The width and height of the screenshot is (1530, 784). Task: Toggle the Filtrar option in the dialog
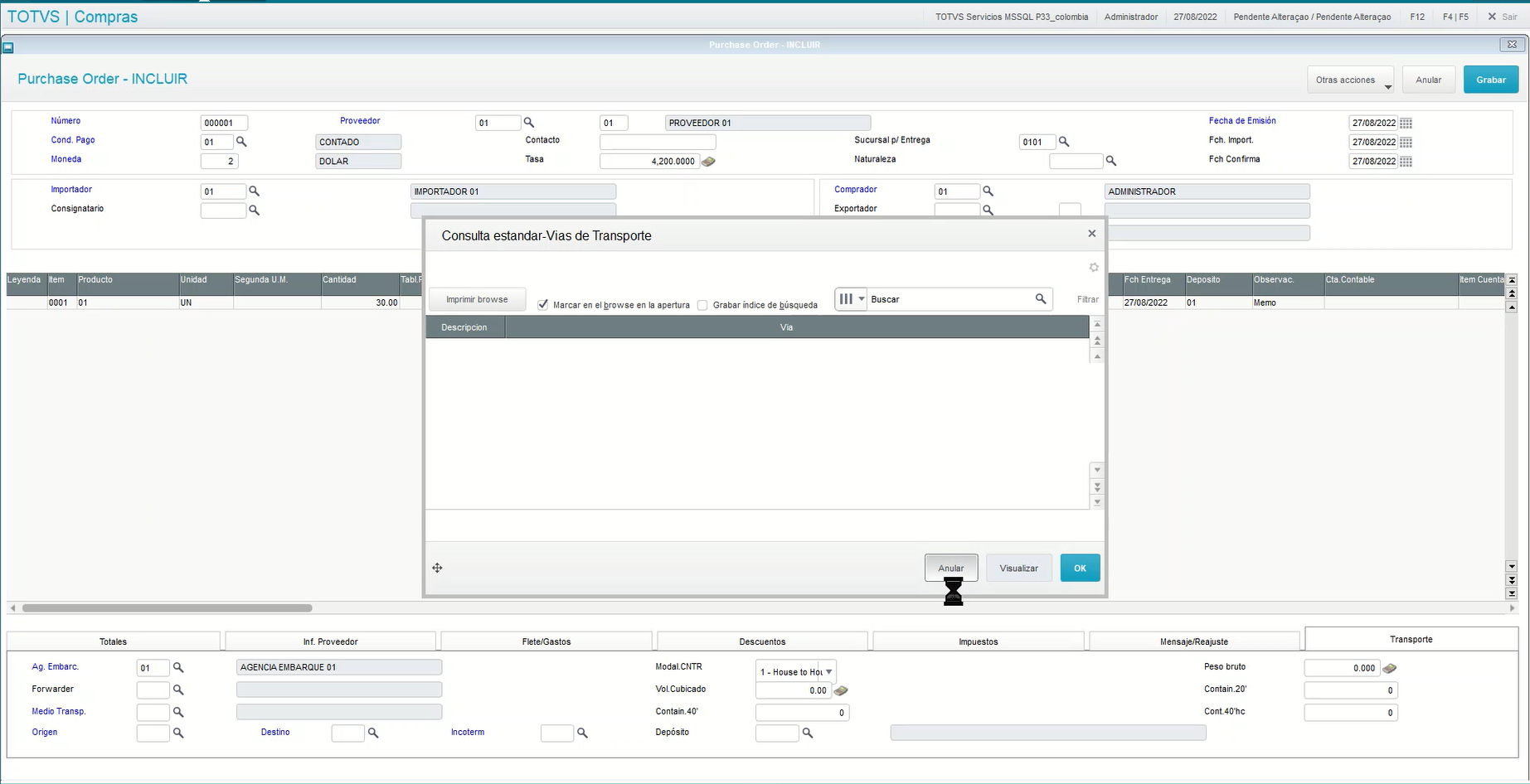tap(1087, 298)
